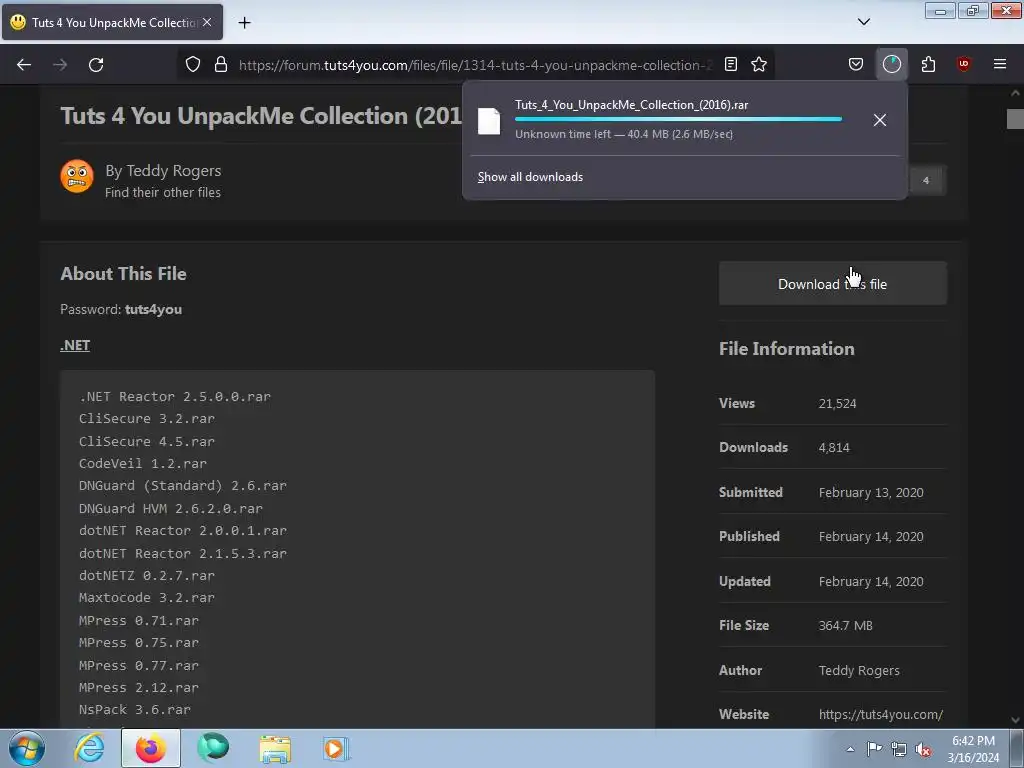Click Maxtocode 3.2.rar entry

click(x=147, y=598)
